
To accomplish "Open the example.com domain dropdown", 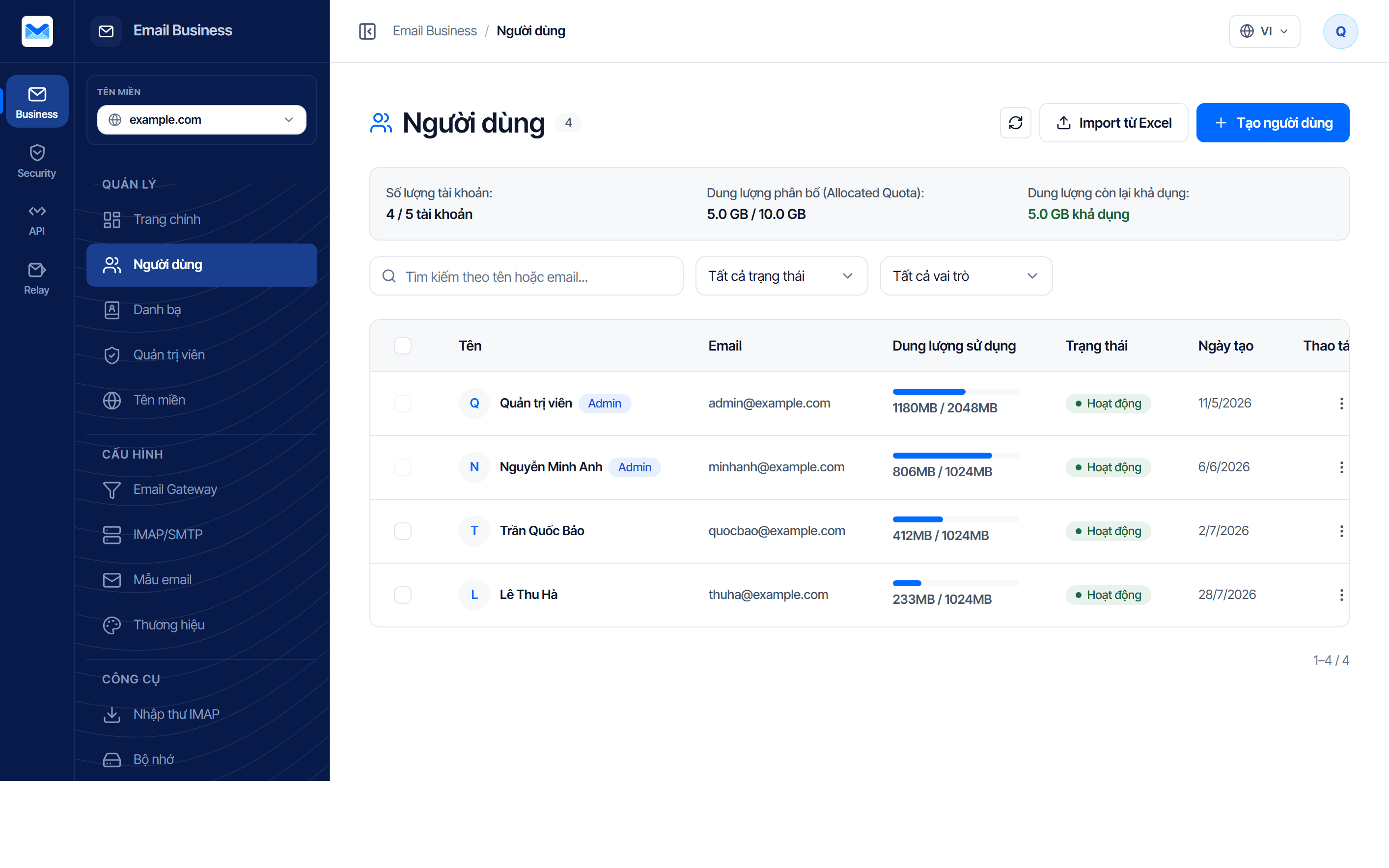I will [201, 119].
